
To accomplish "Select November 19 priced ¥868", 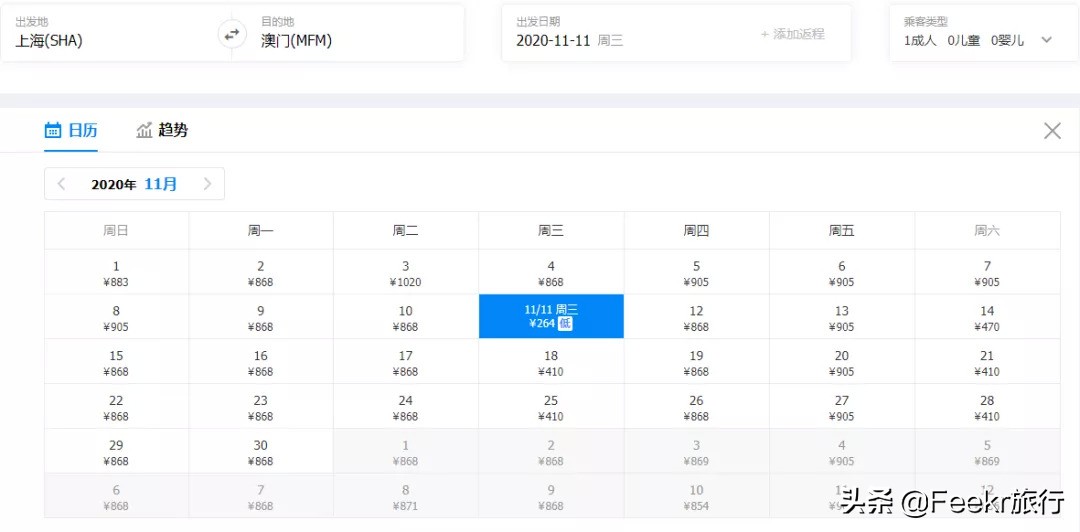I will click(x=696, y=362).
